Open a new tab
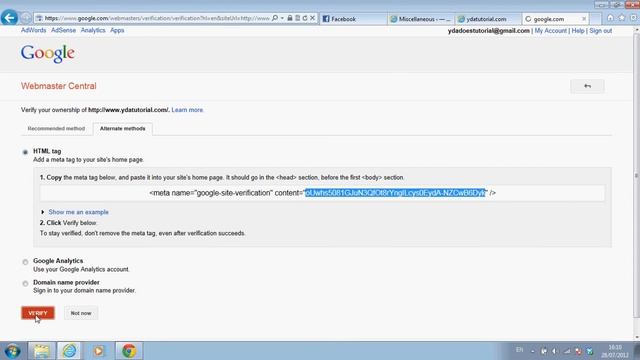This screenshot has width=640, height=360. [x=595, y=19]
